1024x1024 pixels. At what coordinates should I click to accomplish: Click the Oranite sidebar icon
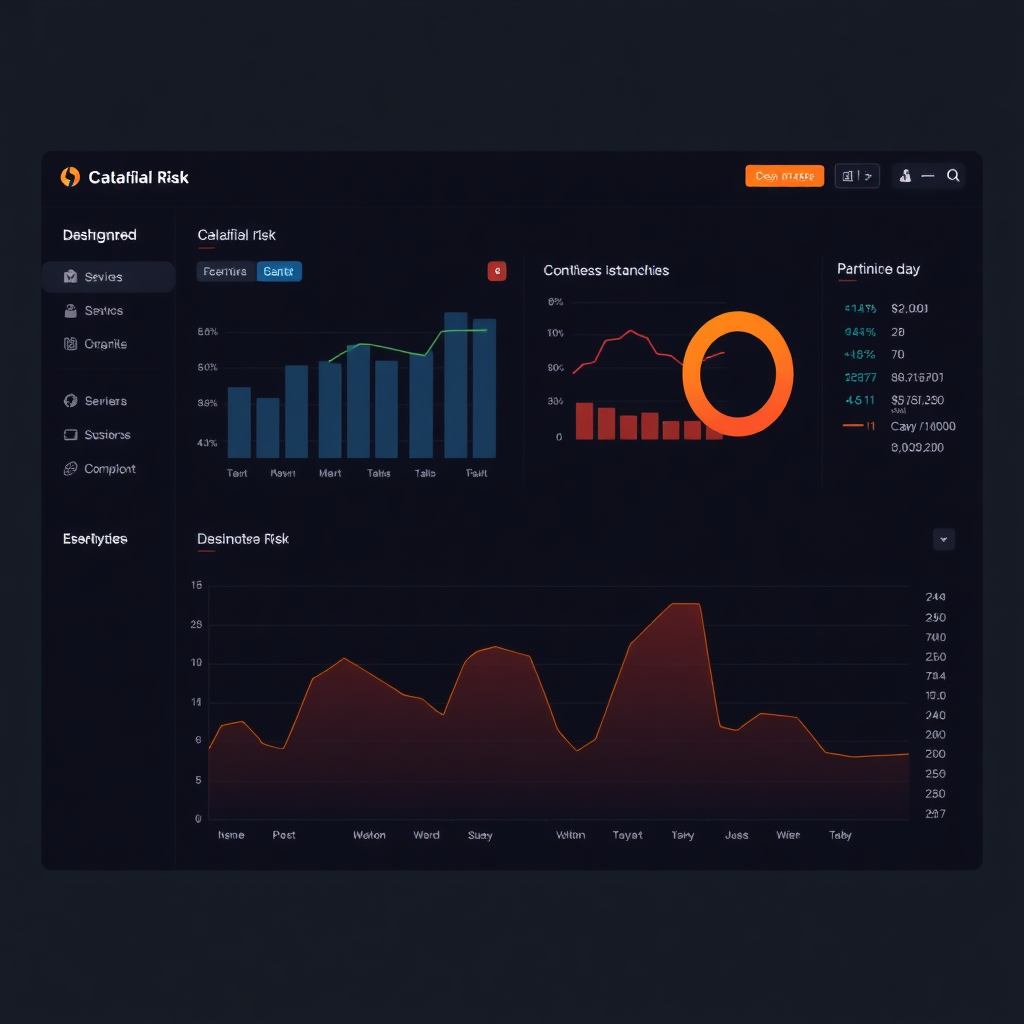click(69, 343)
